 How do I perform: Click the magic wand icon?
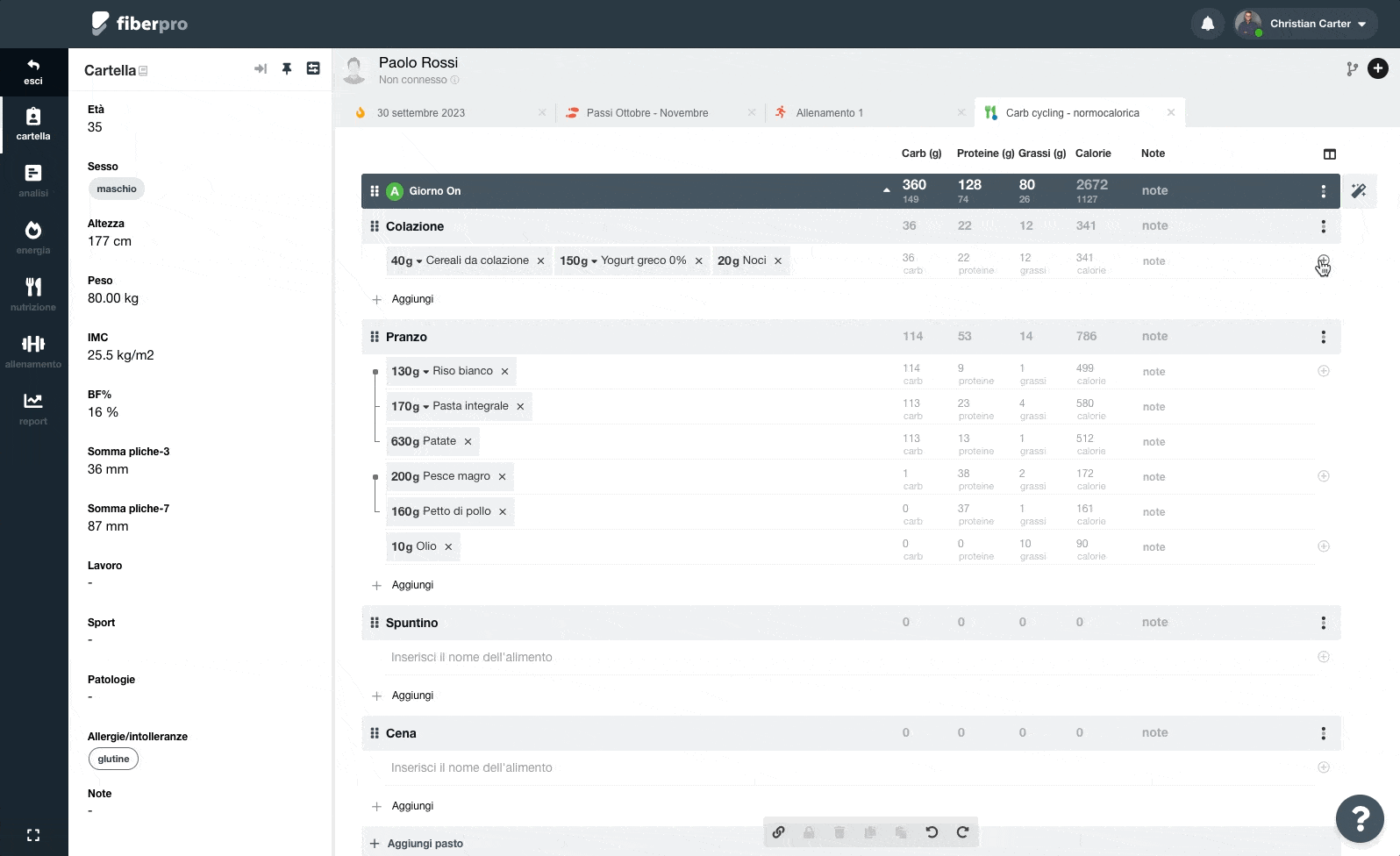pos(1359,190)
